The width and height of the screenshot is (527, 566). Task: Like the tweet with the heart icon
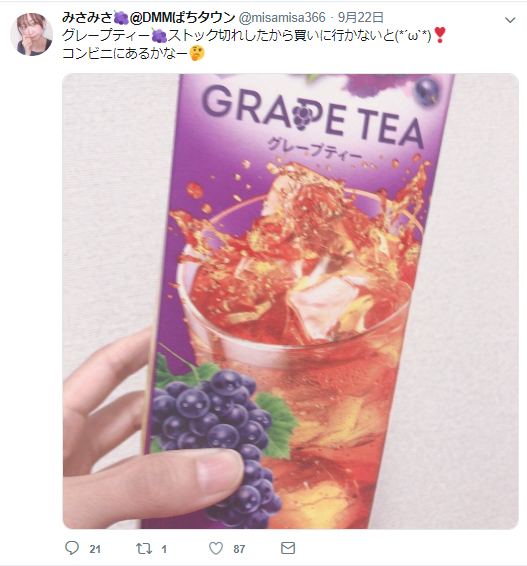click(216, 548)
